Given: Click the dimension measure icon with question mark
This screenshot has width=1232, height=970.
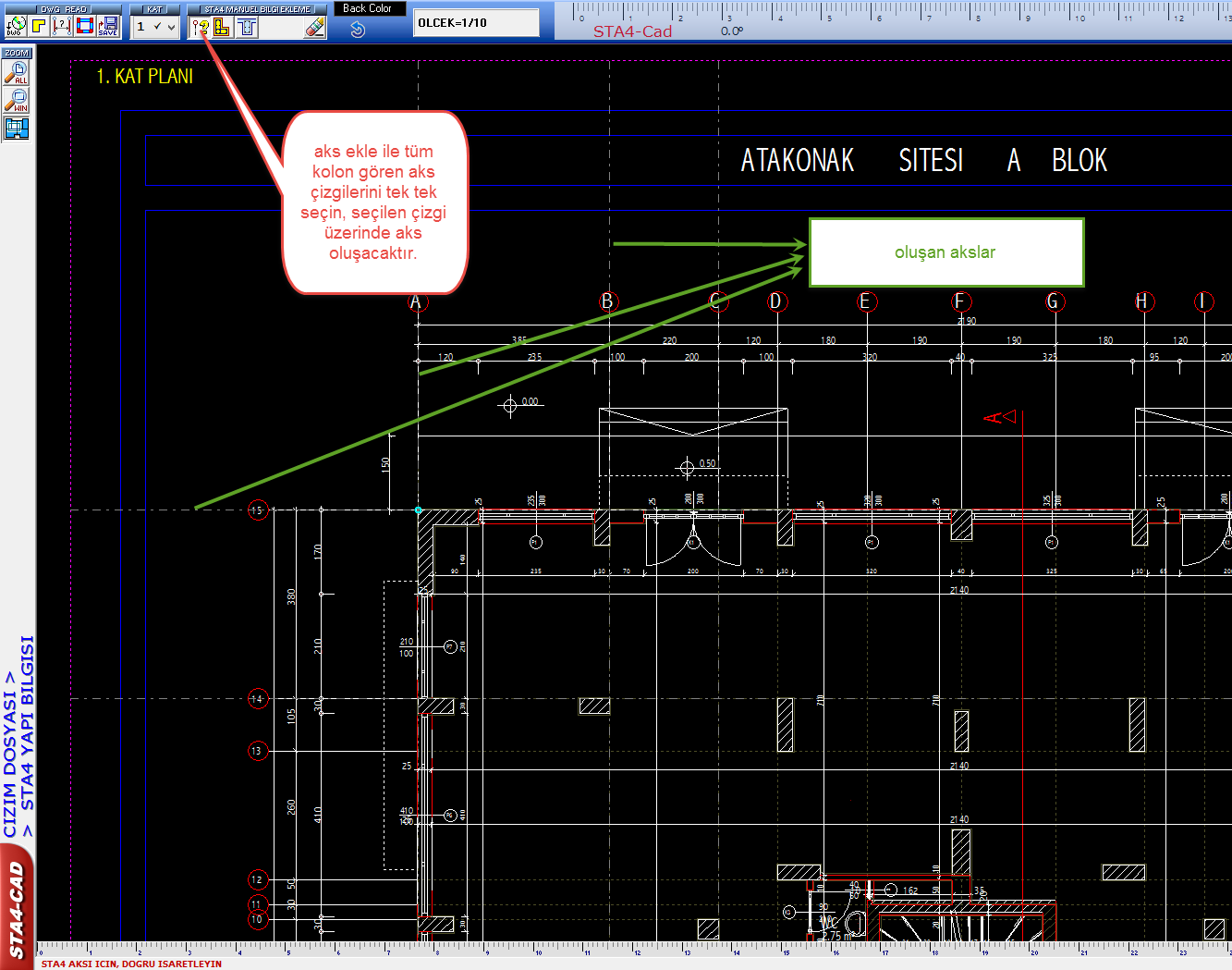Looking at the screenshot, I should pos(62,27).
